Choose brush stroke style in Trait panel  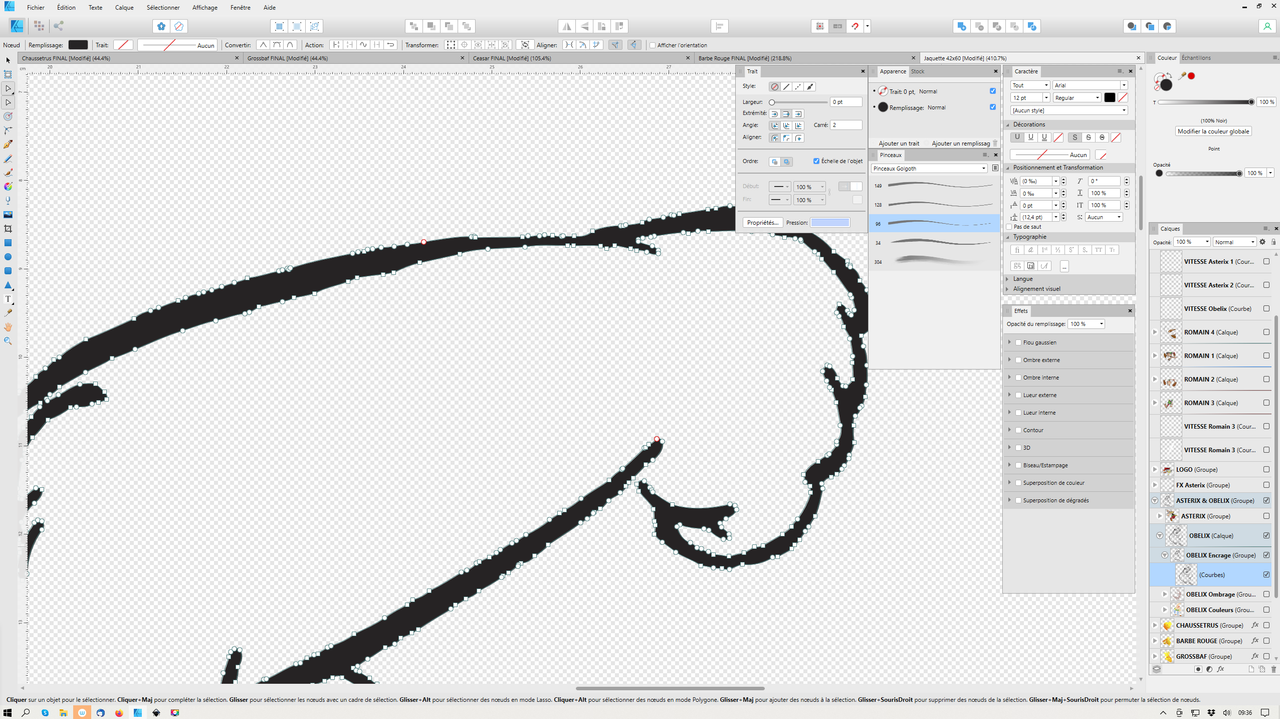click(810, 87)
